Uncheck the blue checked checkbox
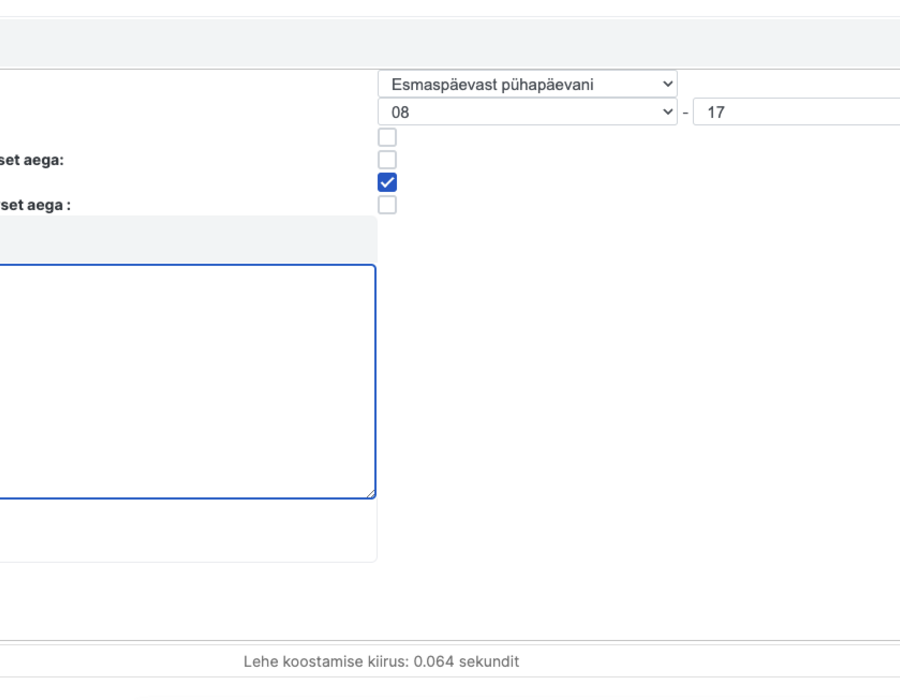Image resolution: width=900 pixels, height=700 pixels. click(x=387, y=182)
